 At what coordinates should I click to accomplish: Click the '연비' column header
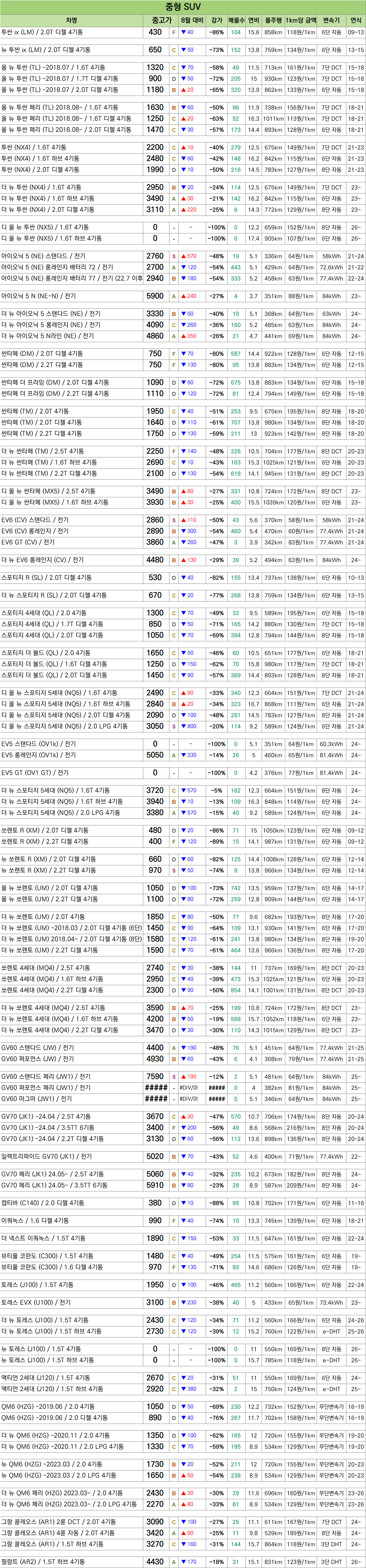click(x=253, y=20)
